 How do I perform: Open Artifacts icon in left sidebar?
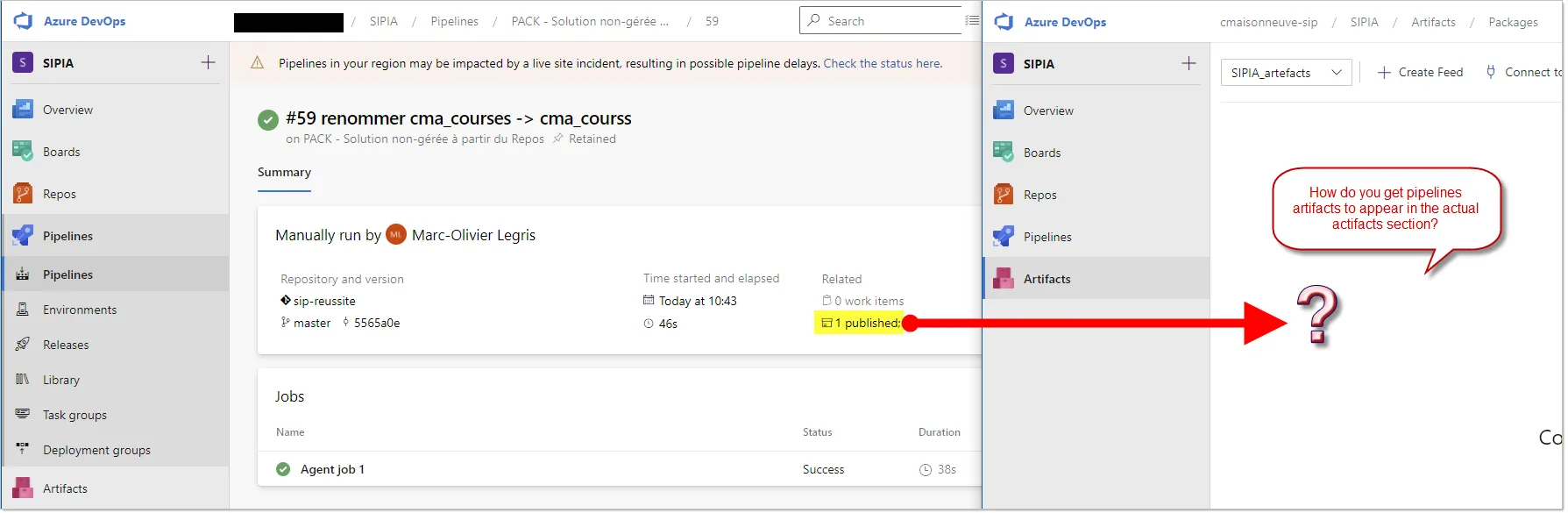(x=23, y=488)
